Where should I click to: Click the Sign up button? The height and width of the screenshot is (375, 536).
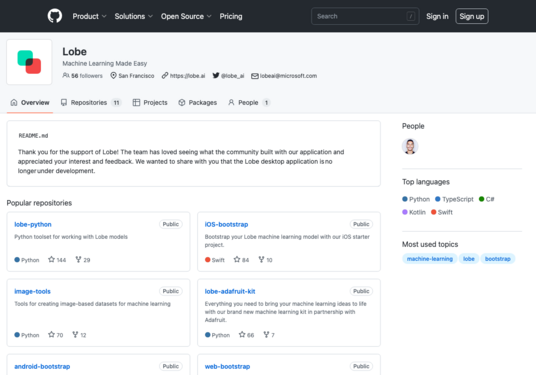point(472,16)
